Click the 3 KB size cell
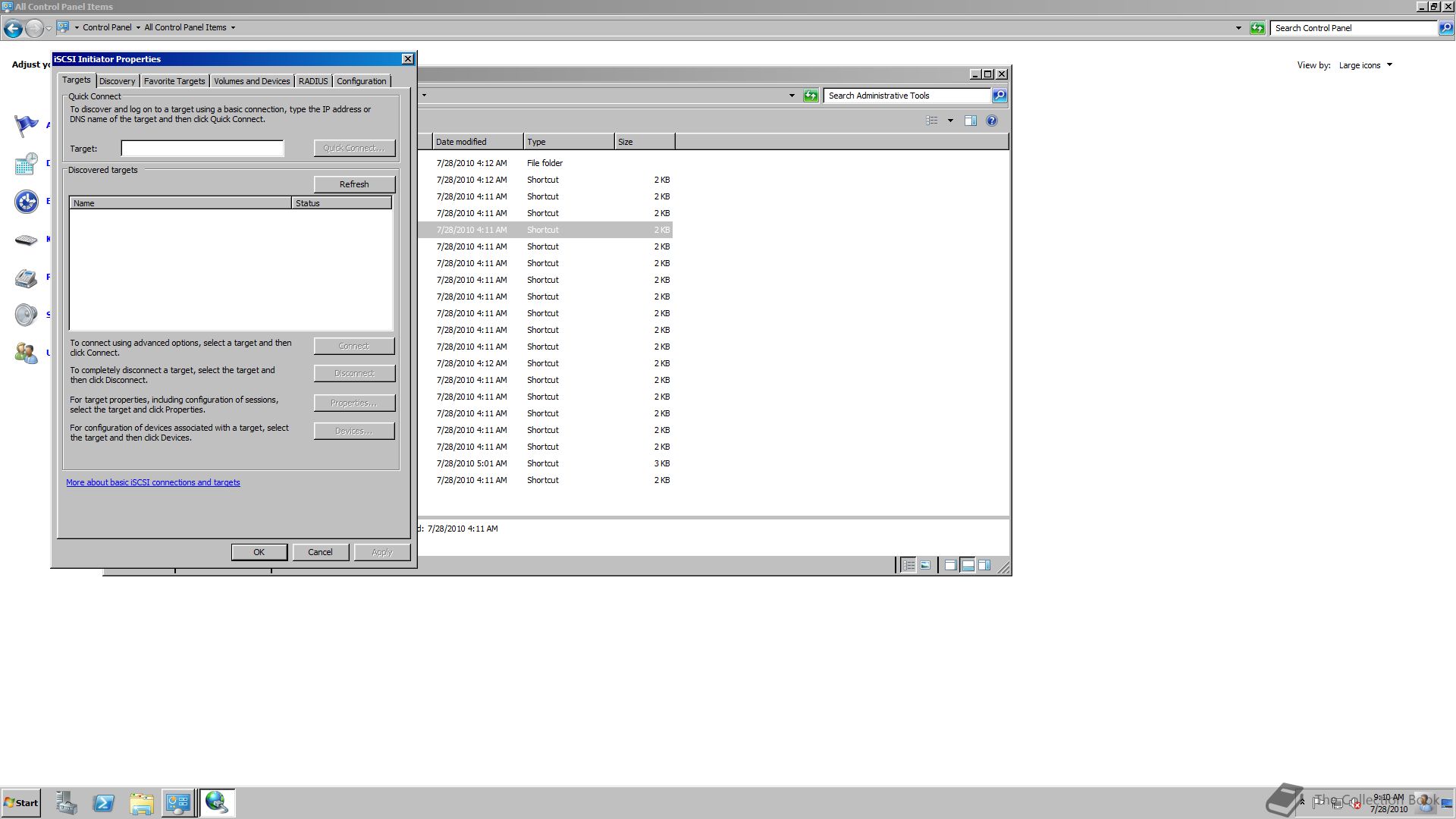This screenshot has height=819, width=1456. [662, 463]
